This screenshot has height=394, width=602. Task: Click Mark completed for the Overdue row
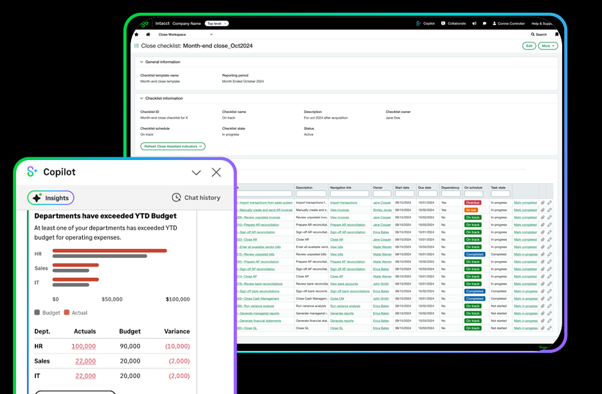click(525, 202)
